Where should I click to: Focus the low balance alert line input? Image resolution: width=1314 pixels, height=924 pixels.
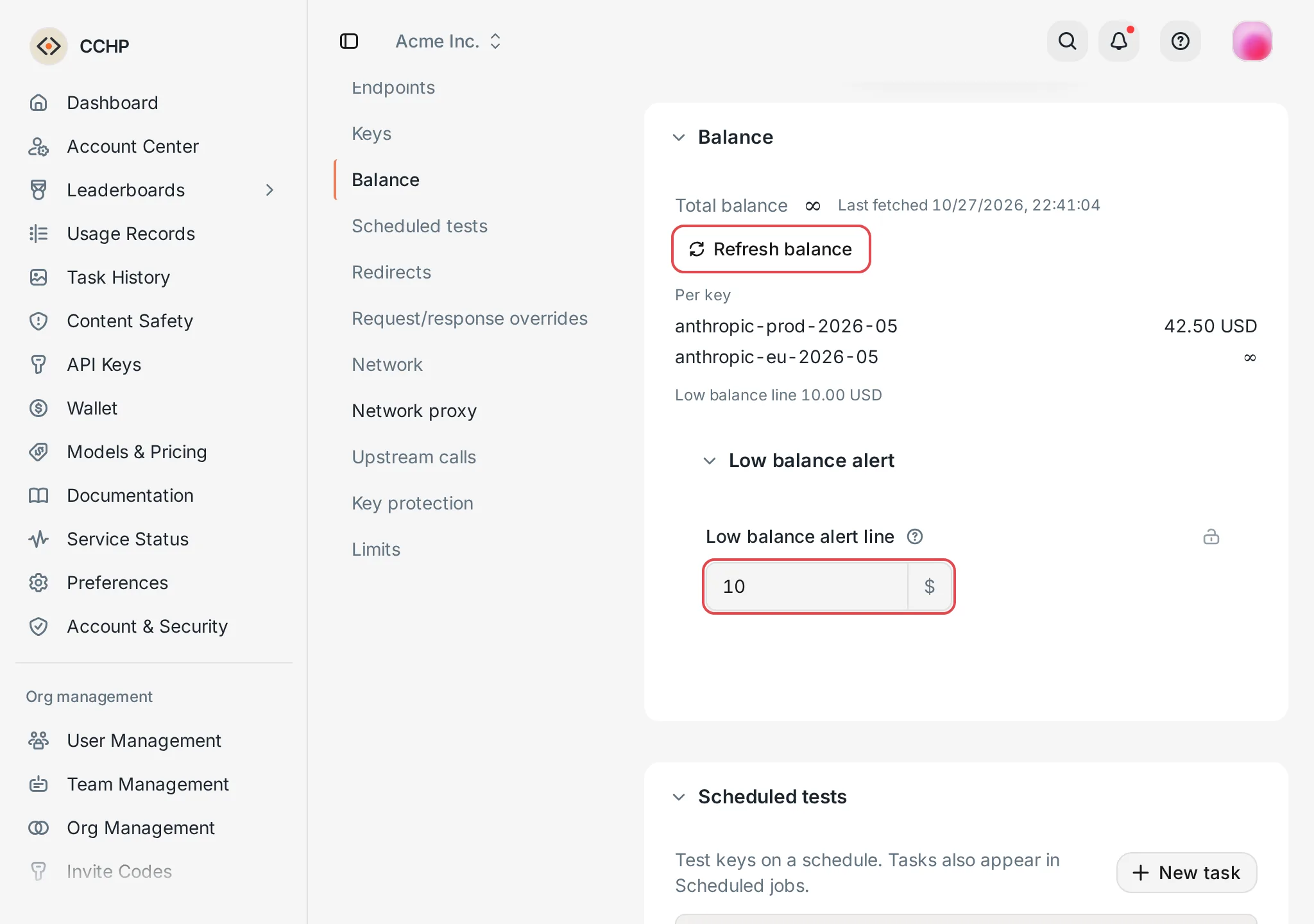pyautogui.click(x=806, y=586)
